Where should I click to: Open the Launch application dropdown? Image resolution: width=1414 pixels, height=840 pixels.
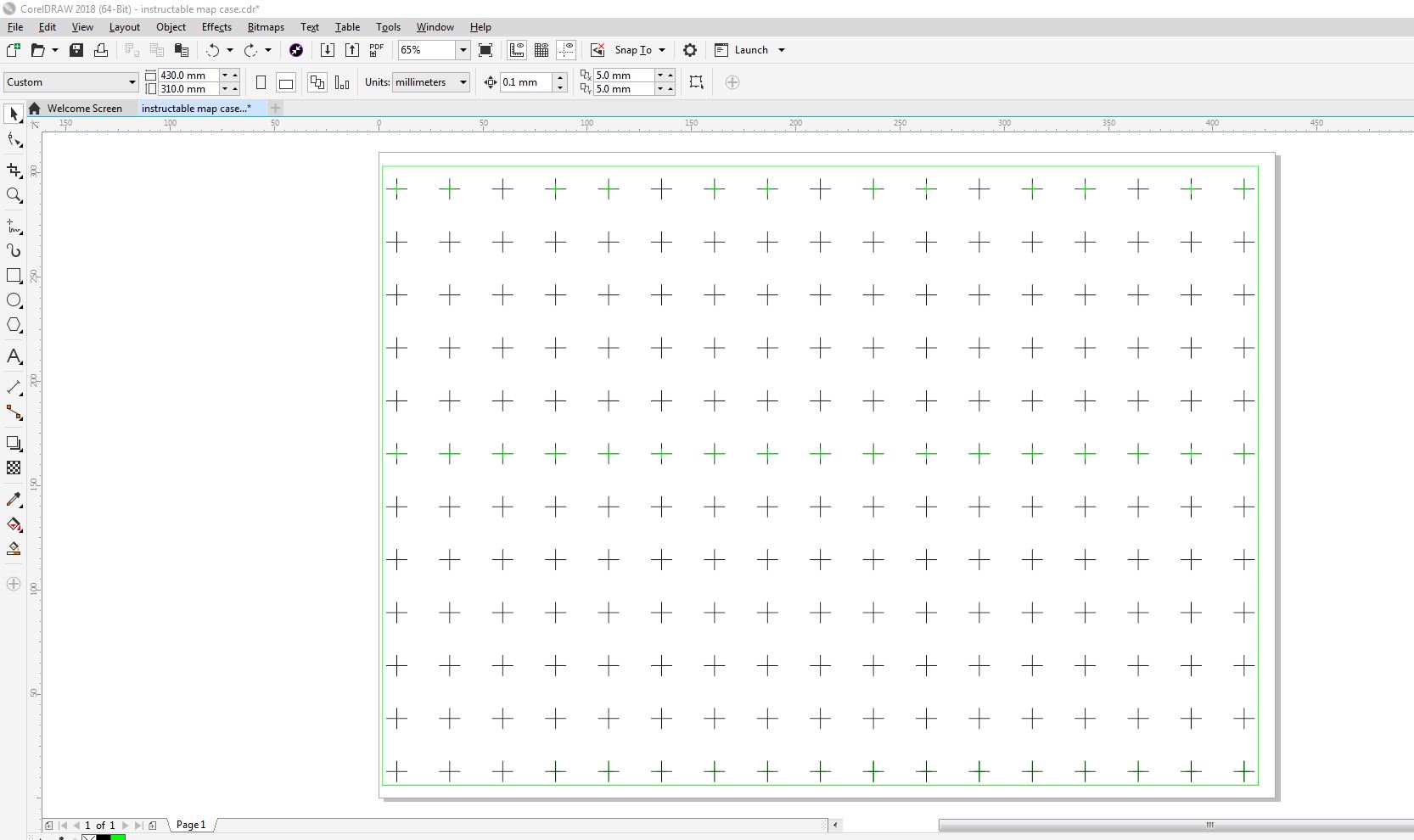[750, 50]
